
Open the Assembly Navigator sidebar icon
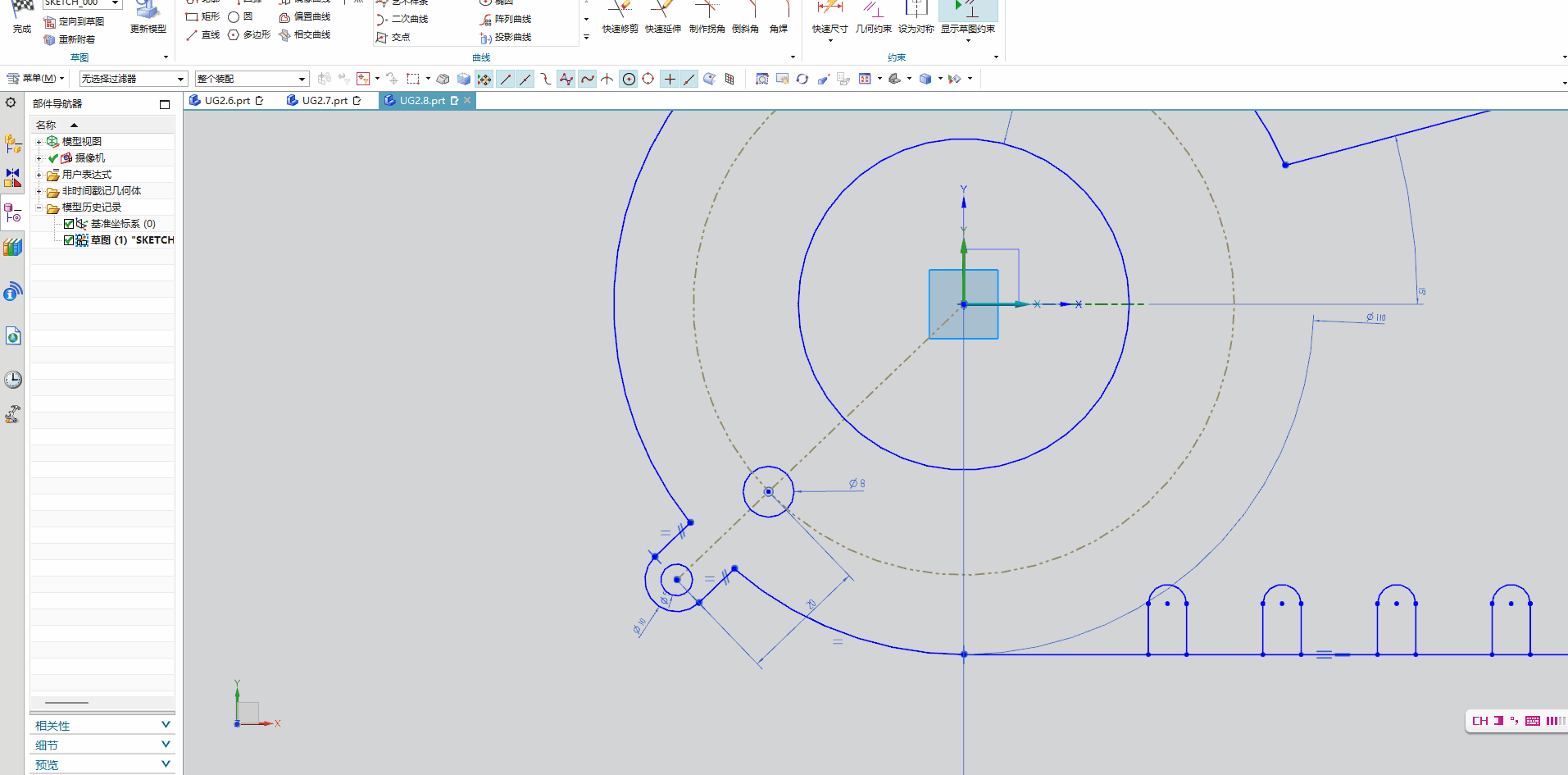point(12,144)
